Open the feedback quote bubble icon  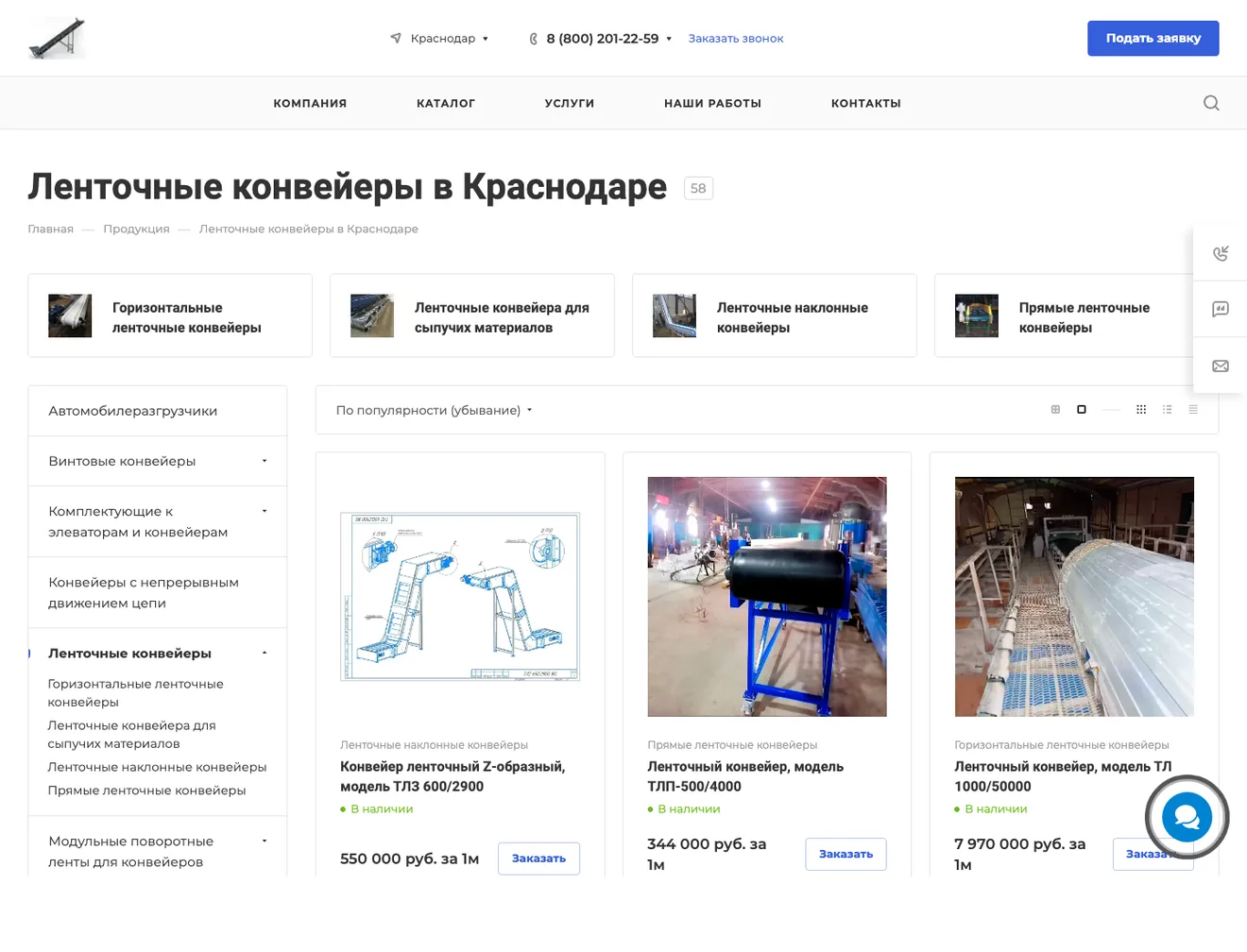click(1221, 309)
